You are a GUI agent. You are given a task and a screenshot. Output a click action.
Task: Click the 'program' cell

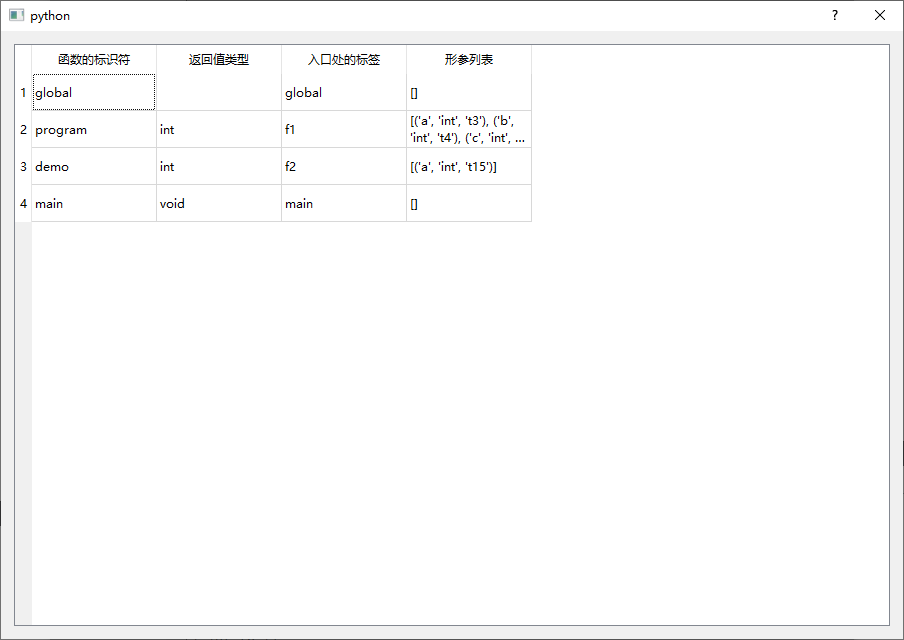click(x=94, y=129)
